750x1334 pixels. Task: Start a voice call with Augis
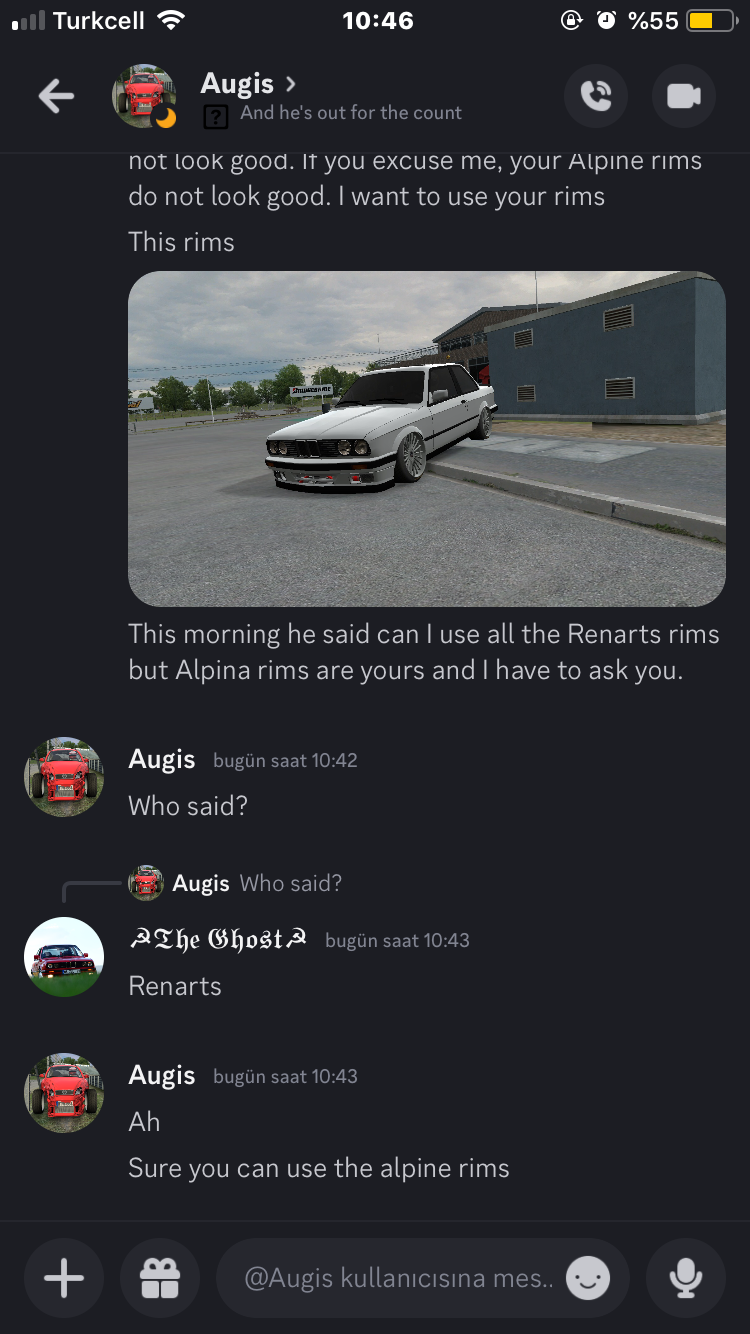[x=596, y=96]
